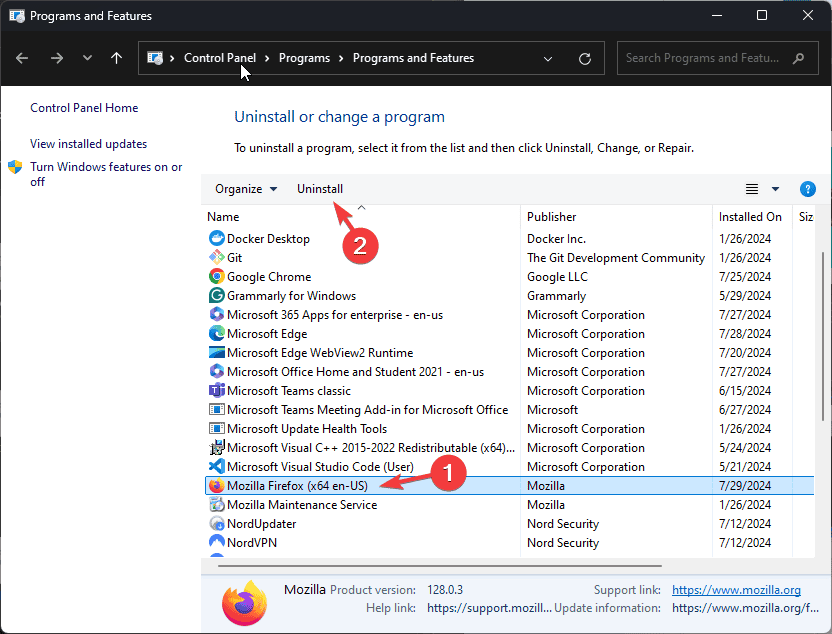Viewport: 832px width, 634px height.
Task: Open Turn Windows features on or off
Action: (106, 174)
